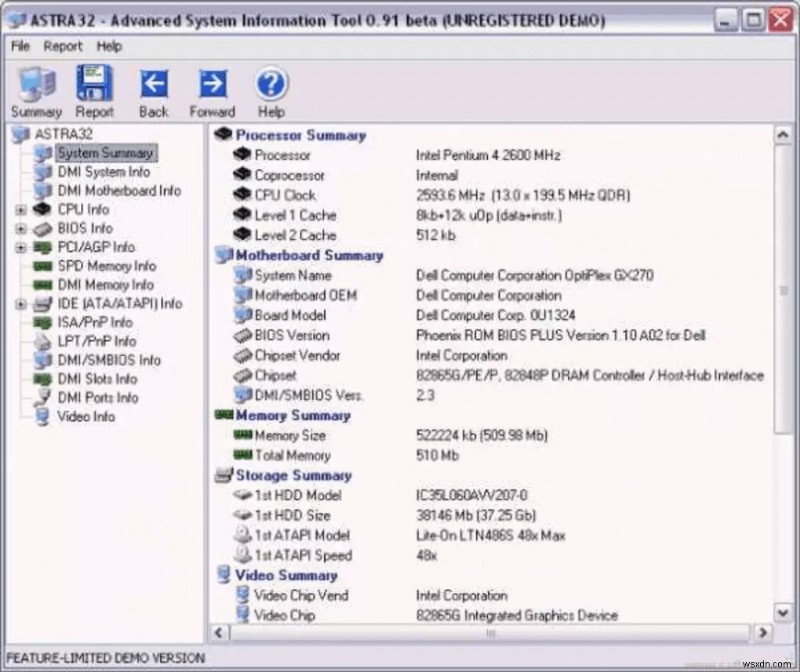Open Help via the question mark icon
Viewport: 800px width, 672px height.
pos(271,84)
